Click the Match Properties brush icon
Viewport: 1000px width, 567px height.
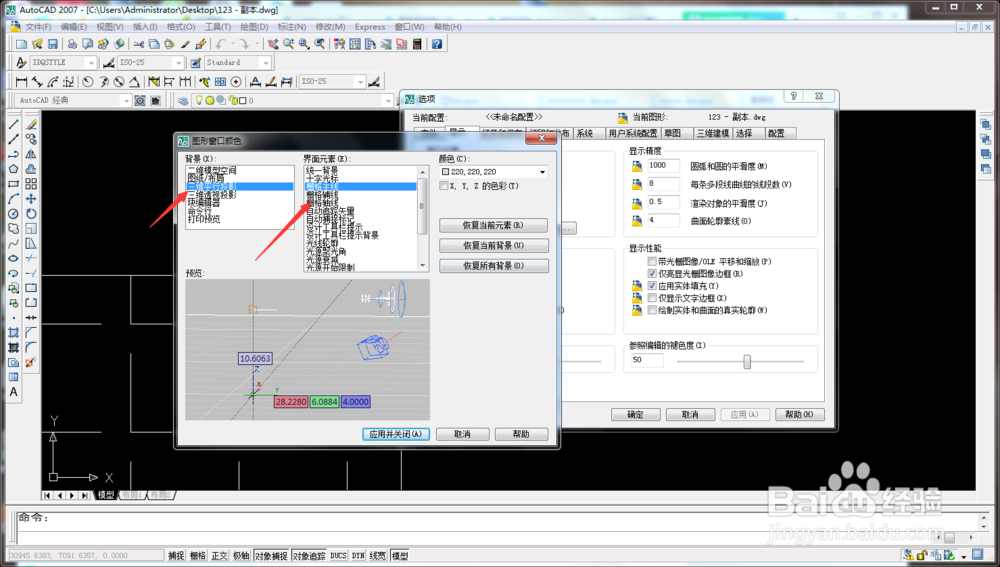click(x=186, y=44)
